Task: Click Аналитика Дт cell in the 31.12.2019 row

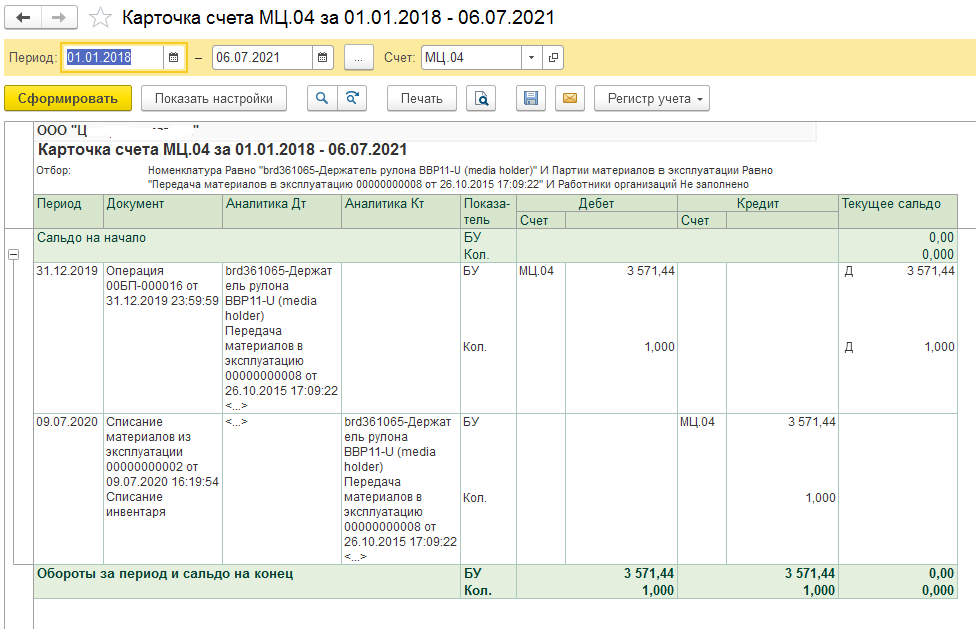Action: 281,338
